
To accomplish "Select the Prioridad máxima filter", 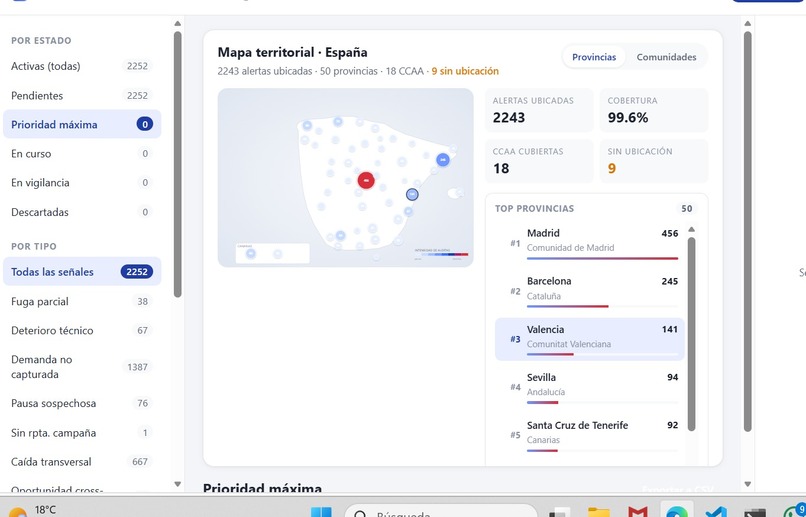I will pyautogui.click(x=82, y=124).
